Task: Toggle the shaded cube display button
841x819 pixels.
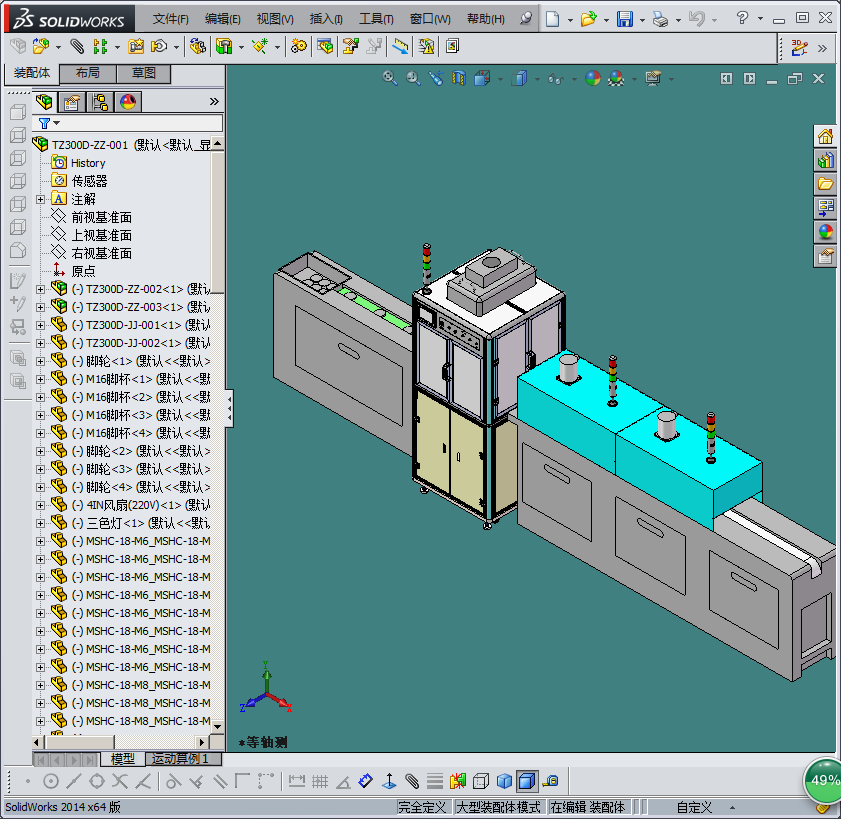Action: click(x=504, y=781)
